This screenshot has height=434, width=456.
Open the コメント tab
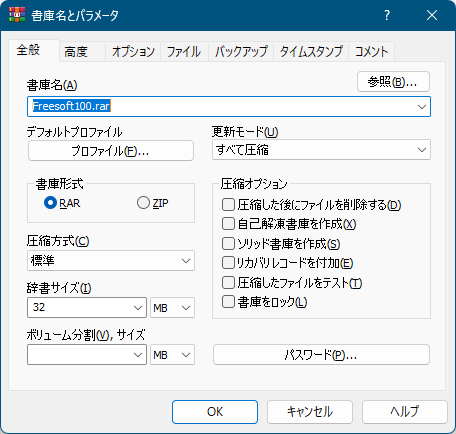[x=371, y=52]
